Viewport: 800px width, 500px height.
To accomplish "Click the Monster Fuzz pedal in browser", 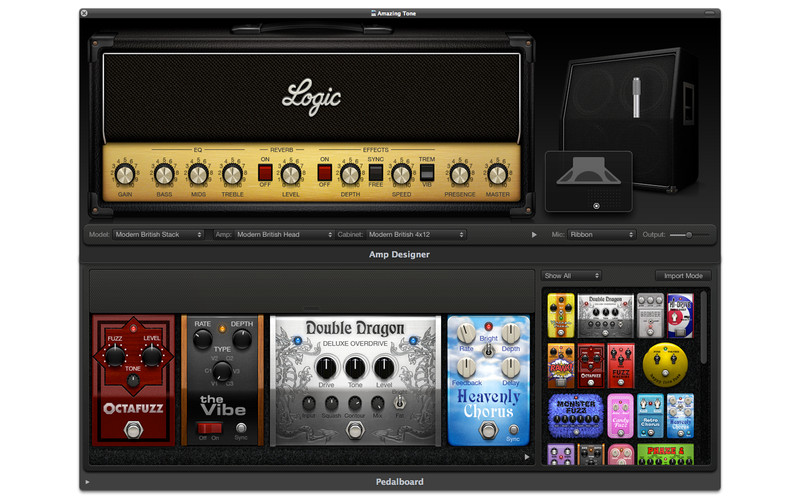I will point(573,415).
